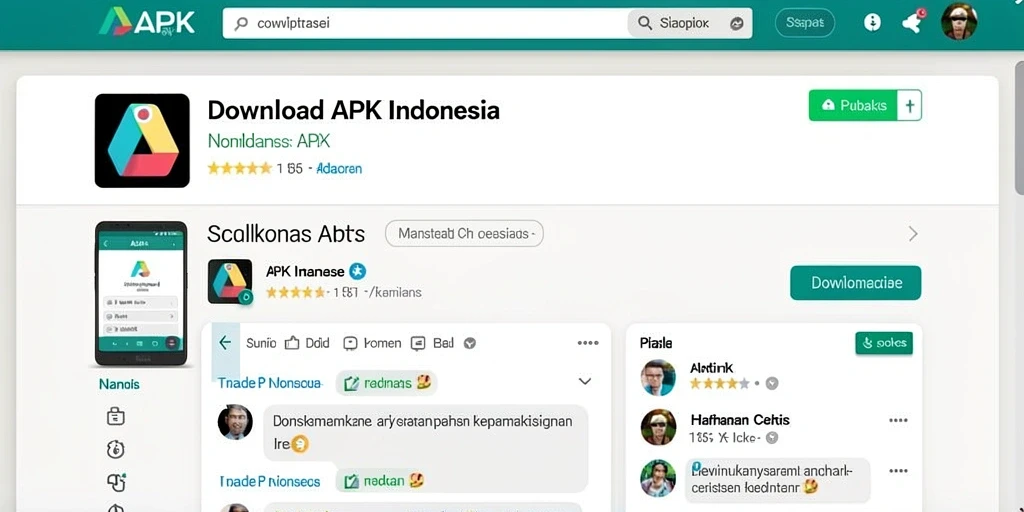Click the 'Scallkonas Abts' section heading
This screenshot has height=512, width=1024.
286,234
